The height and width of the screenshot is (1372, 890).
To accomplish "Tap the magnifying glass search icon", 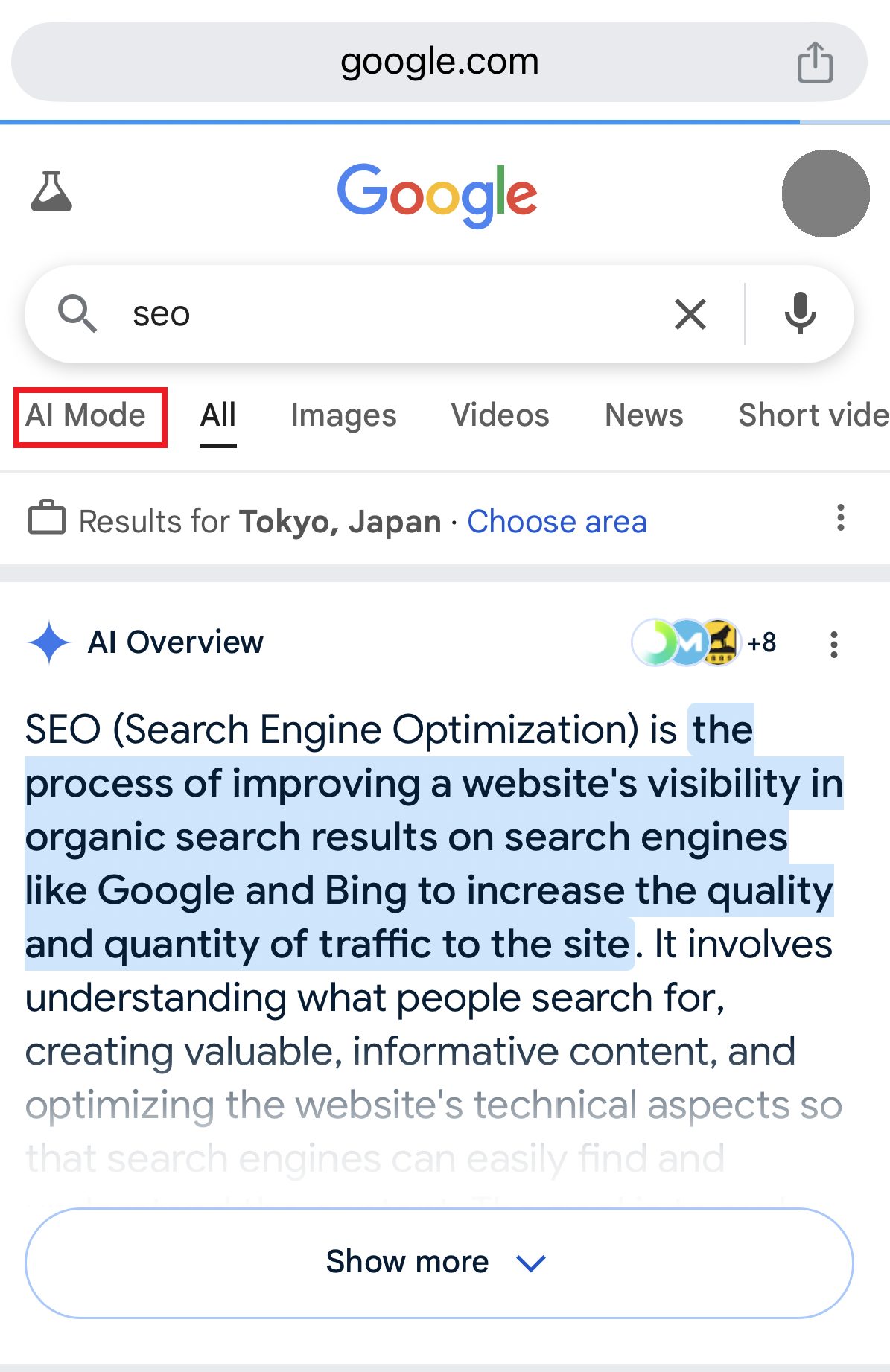I will coord(77,313).
